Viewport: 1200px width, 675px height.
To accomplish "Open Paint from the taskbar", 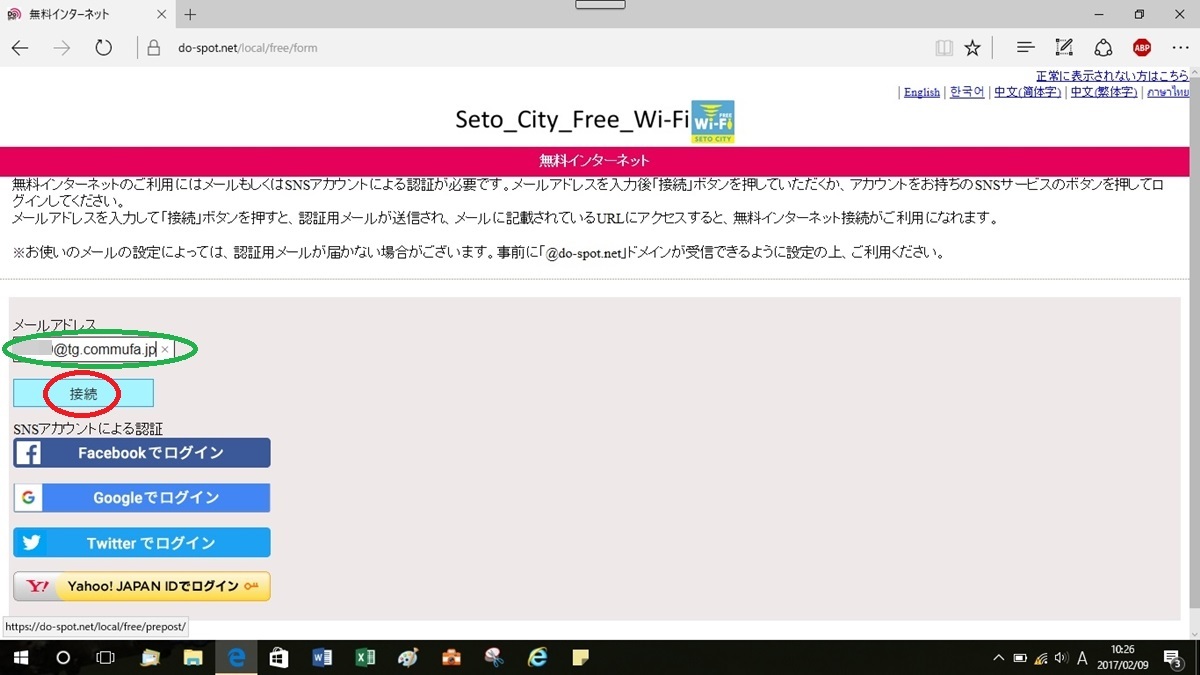I will [408, 658].
